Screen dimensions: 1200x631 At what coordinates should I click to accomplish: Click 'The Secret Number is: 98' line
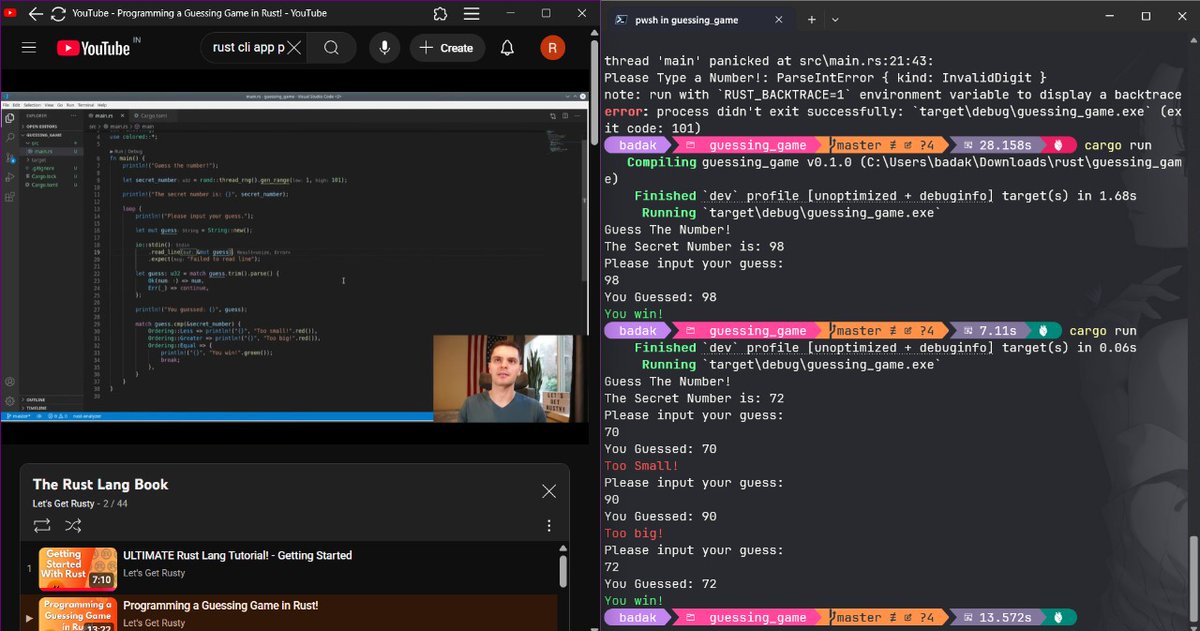click(694, 246)
